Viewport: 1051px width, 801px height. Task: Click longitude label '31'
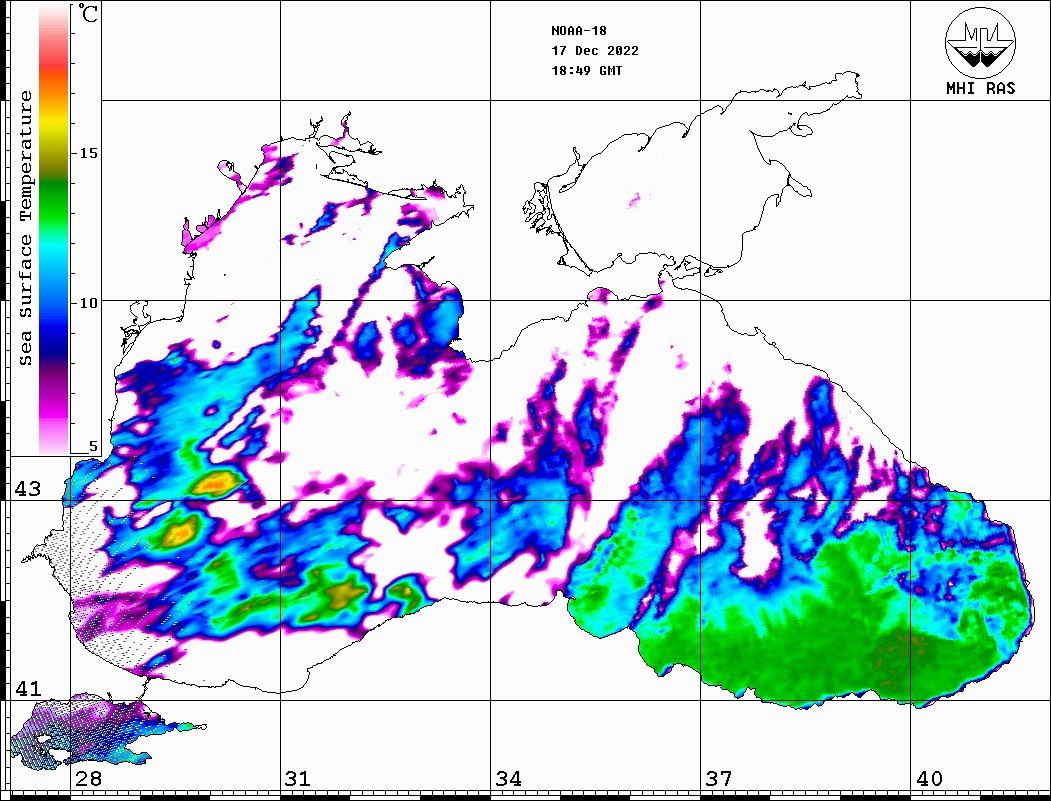pyautogui.click(x=298, y=779)
